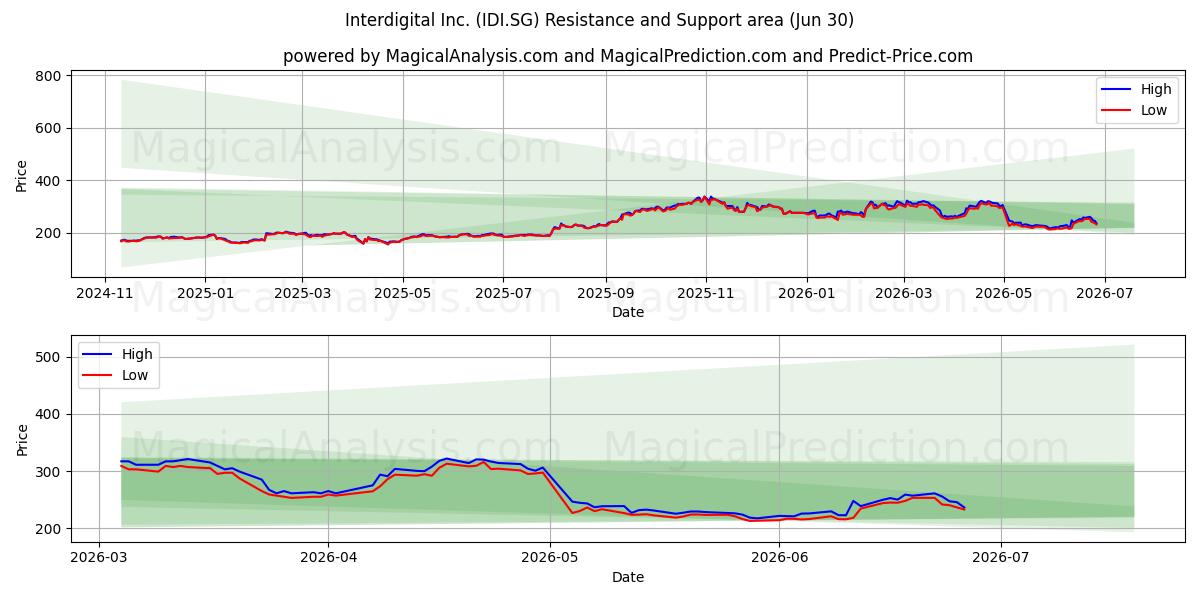Click the '2025-05' x-axis label
Viewport: 1200px width, 600px height.
pyautogui.click(x=402, y=294)
